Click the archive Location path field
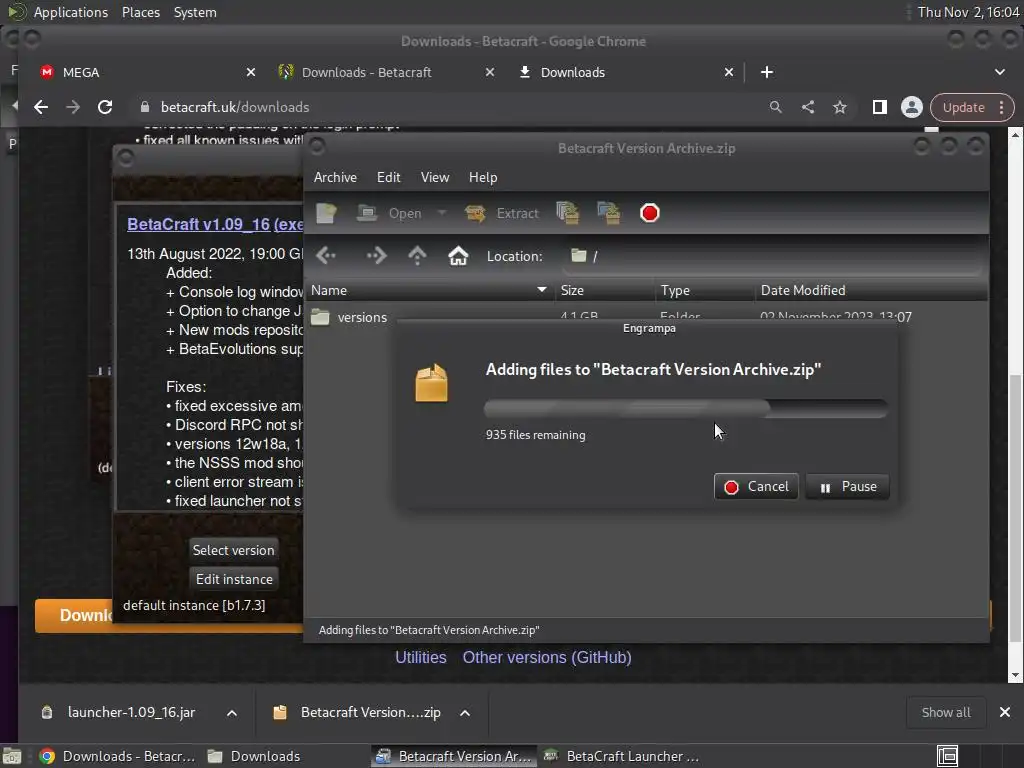Image resolution: width=1024 pixels, height=768 pixels. (x=772, y=256)
